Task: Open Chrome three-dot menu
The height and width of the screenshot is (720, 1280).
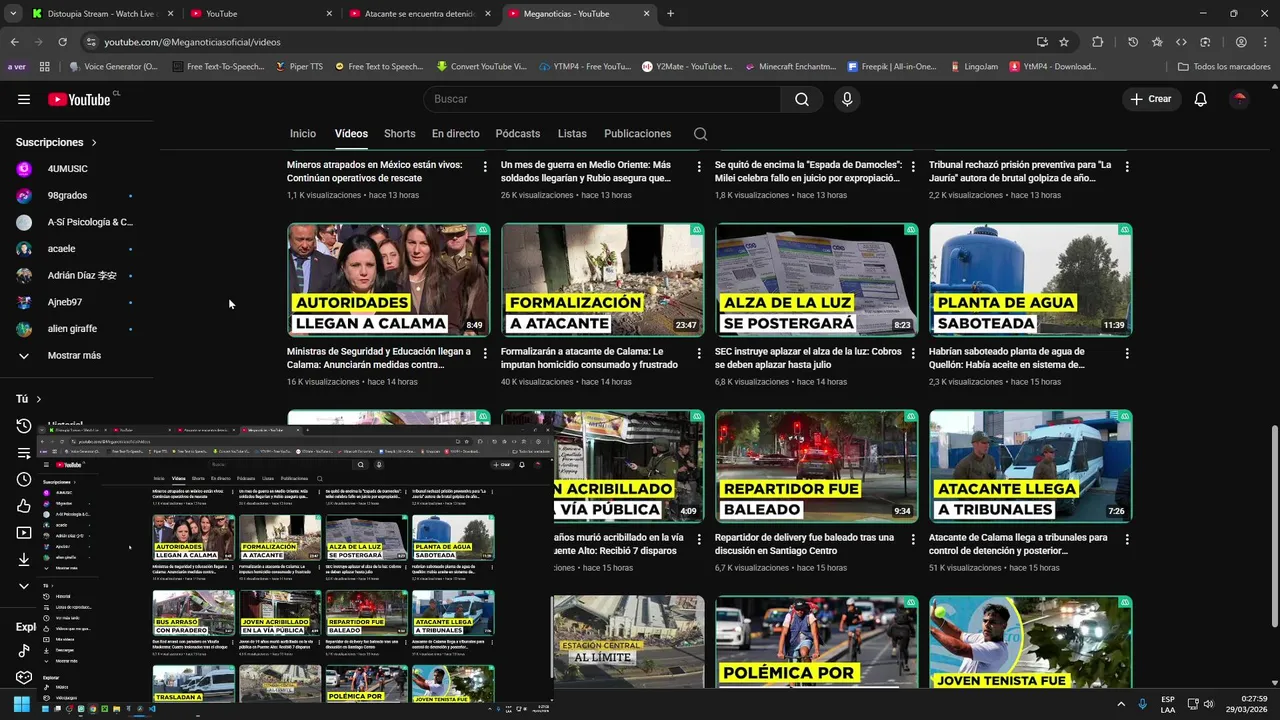Action: 1265,42
